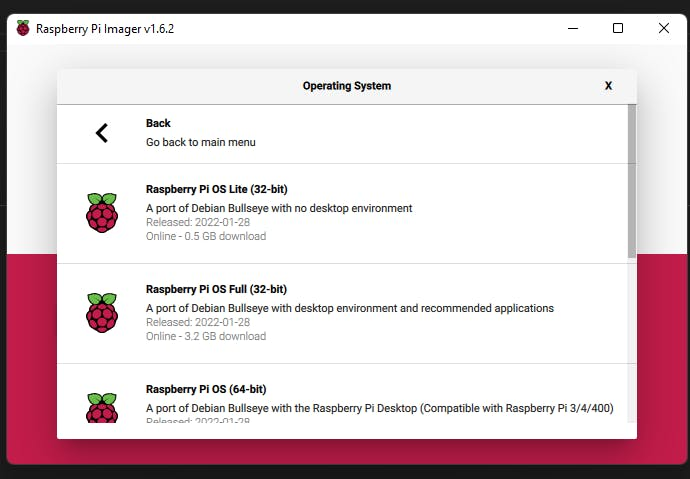The width and height of the screenshot is (690, 479).
Task: Click the Operating System dialog header title
Action: coord(346,86)
